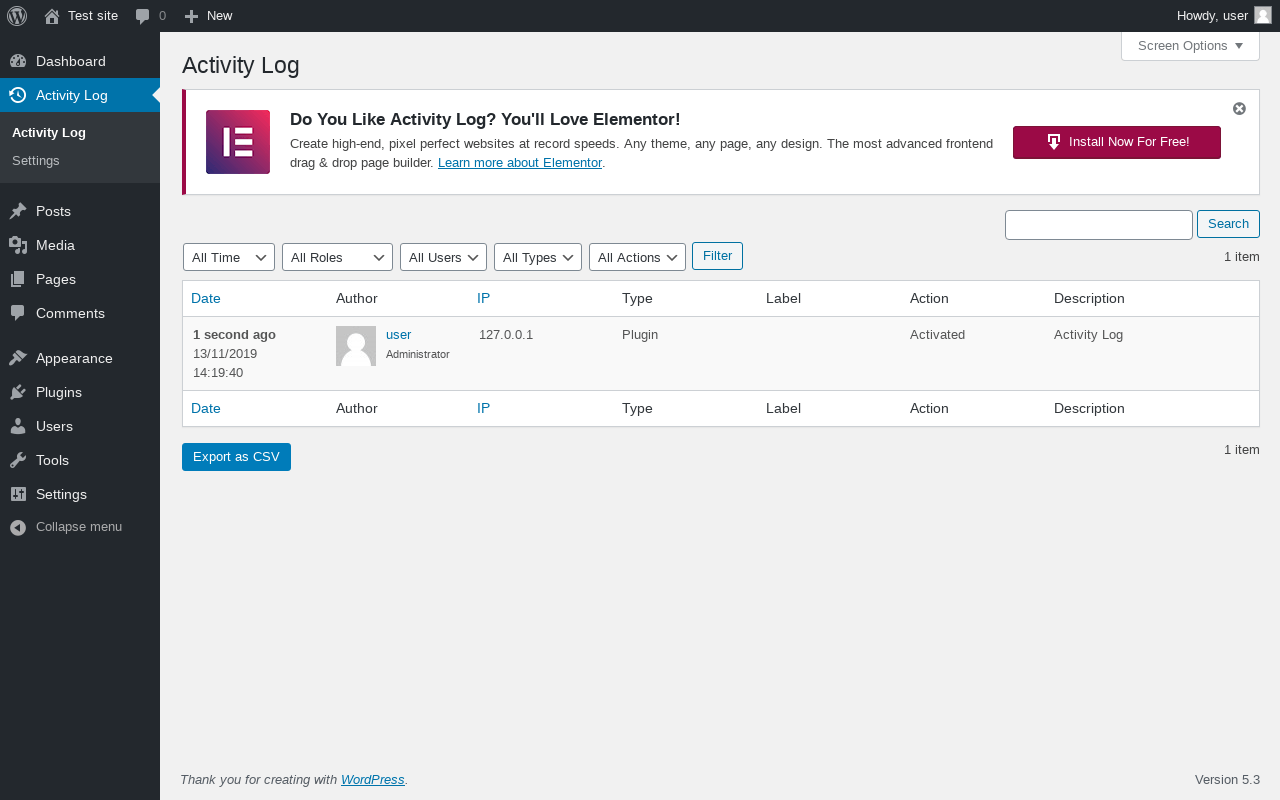Click the Plugins plug icon
The image size is (1280, 800).
click(18, 392)
